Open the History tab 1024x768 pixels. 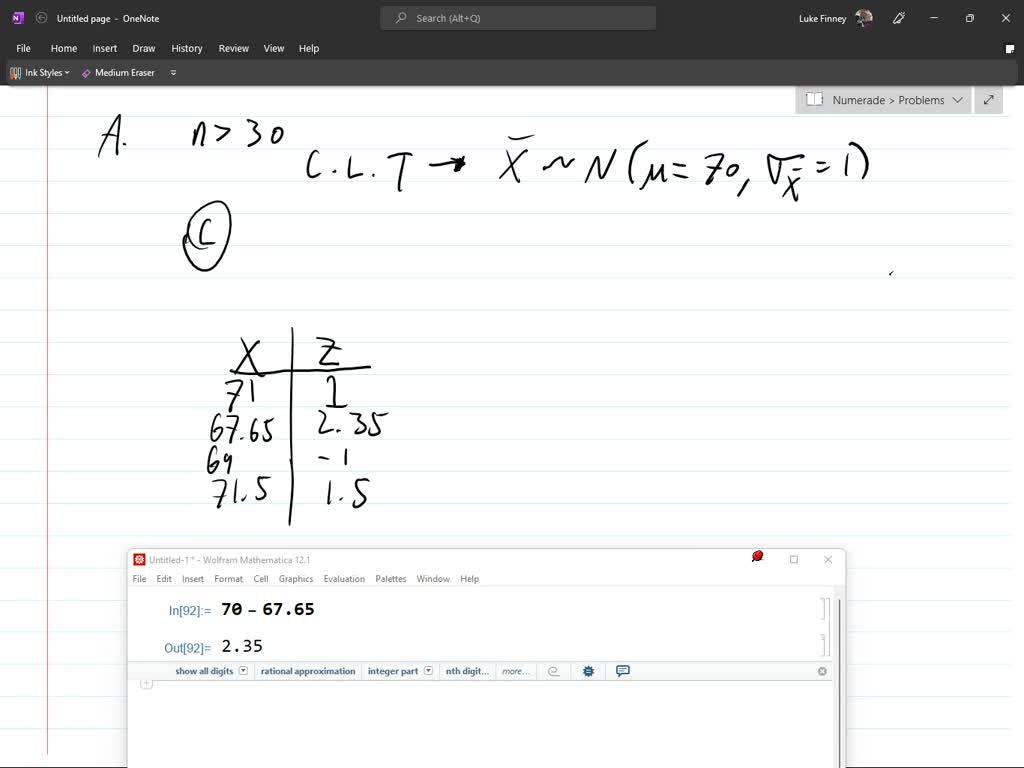click(187, 48)
